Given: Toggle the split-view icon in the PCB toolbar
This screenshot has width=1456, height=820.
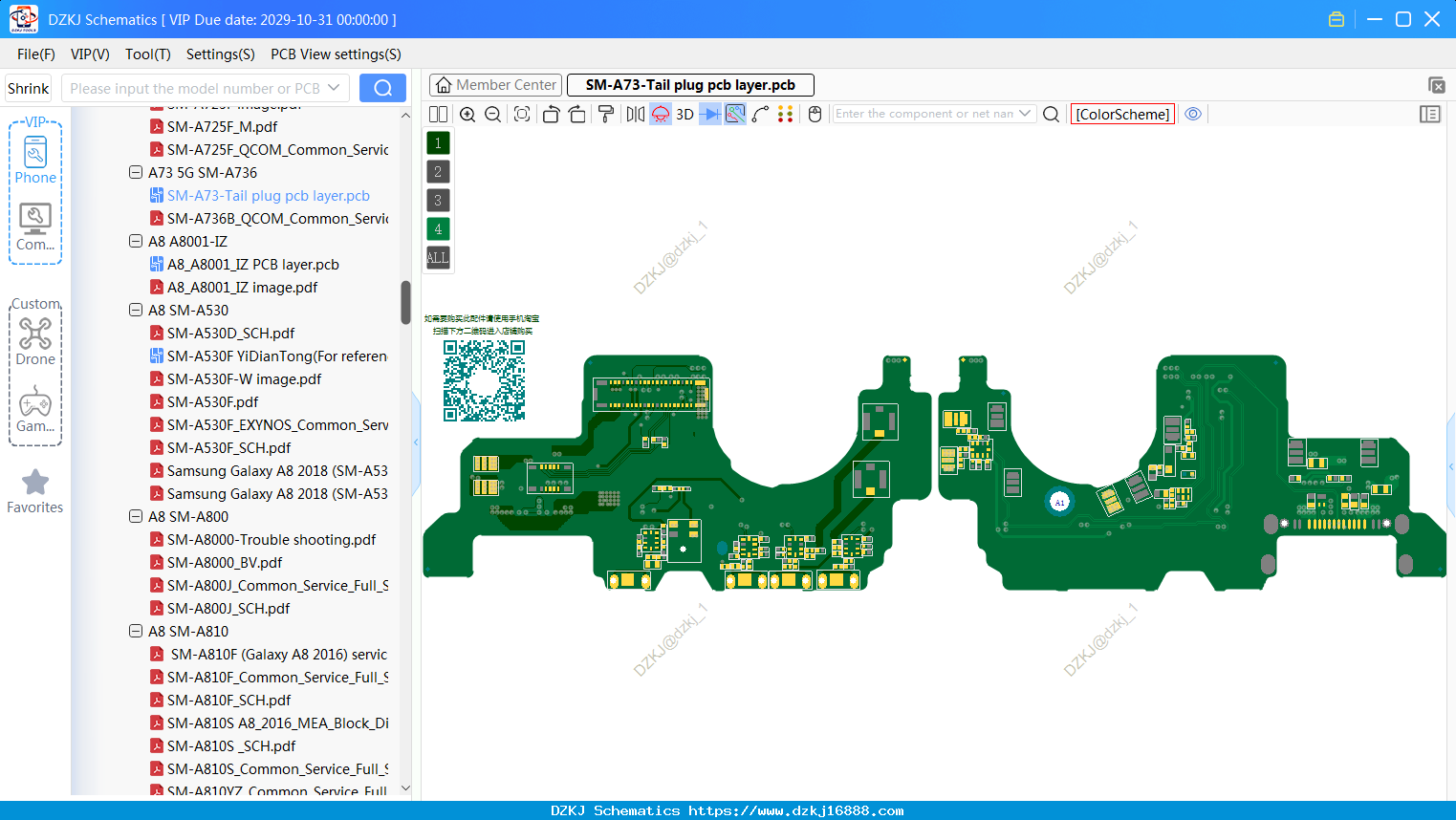Looking at the screenshot, I should point(438,114).
